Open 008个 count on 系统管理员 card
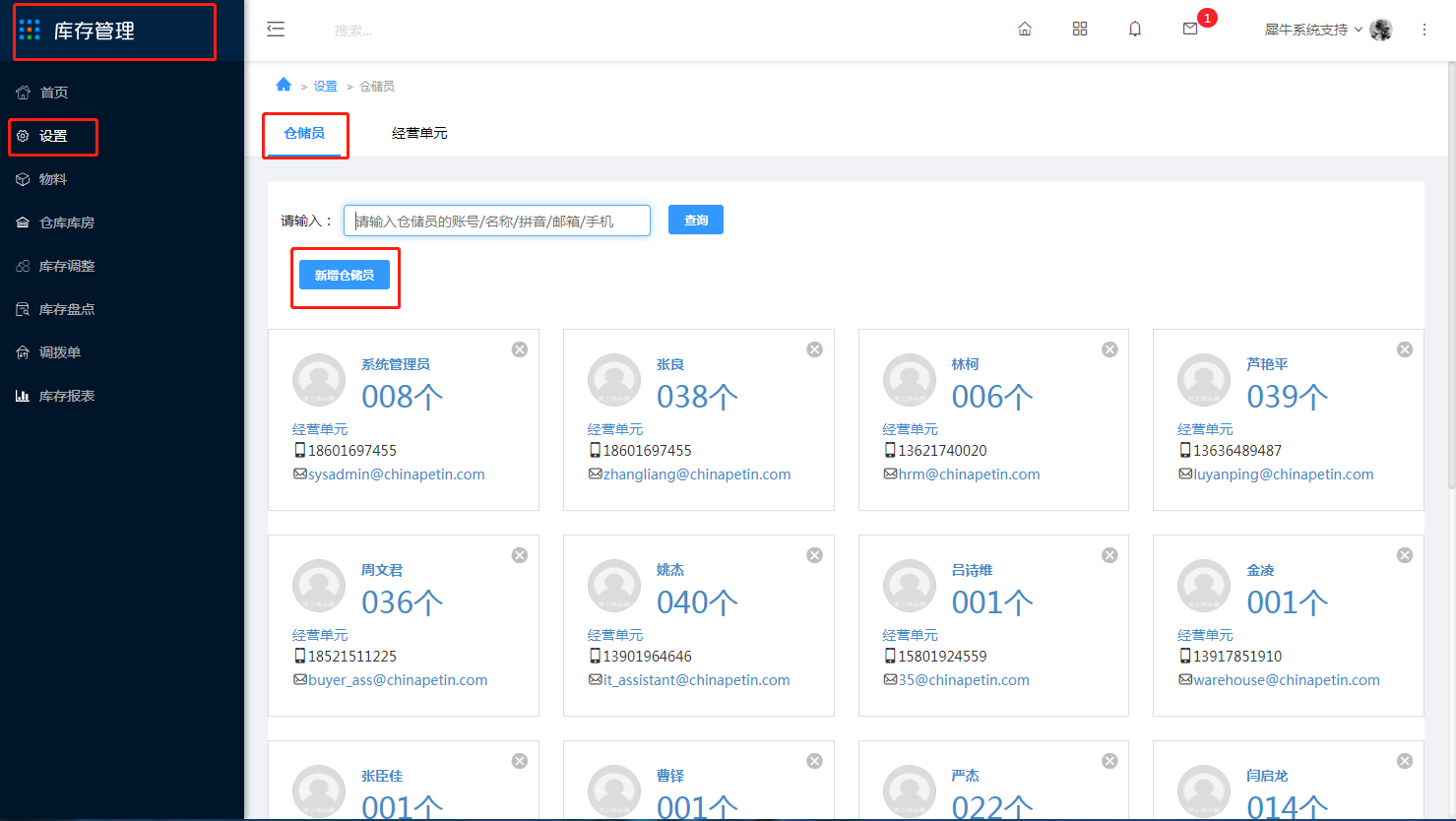 [403, 397]
